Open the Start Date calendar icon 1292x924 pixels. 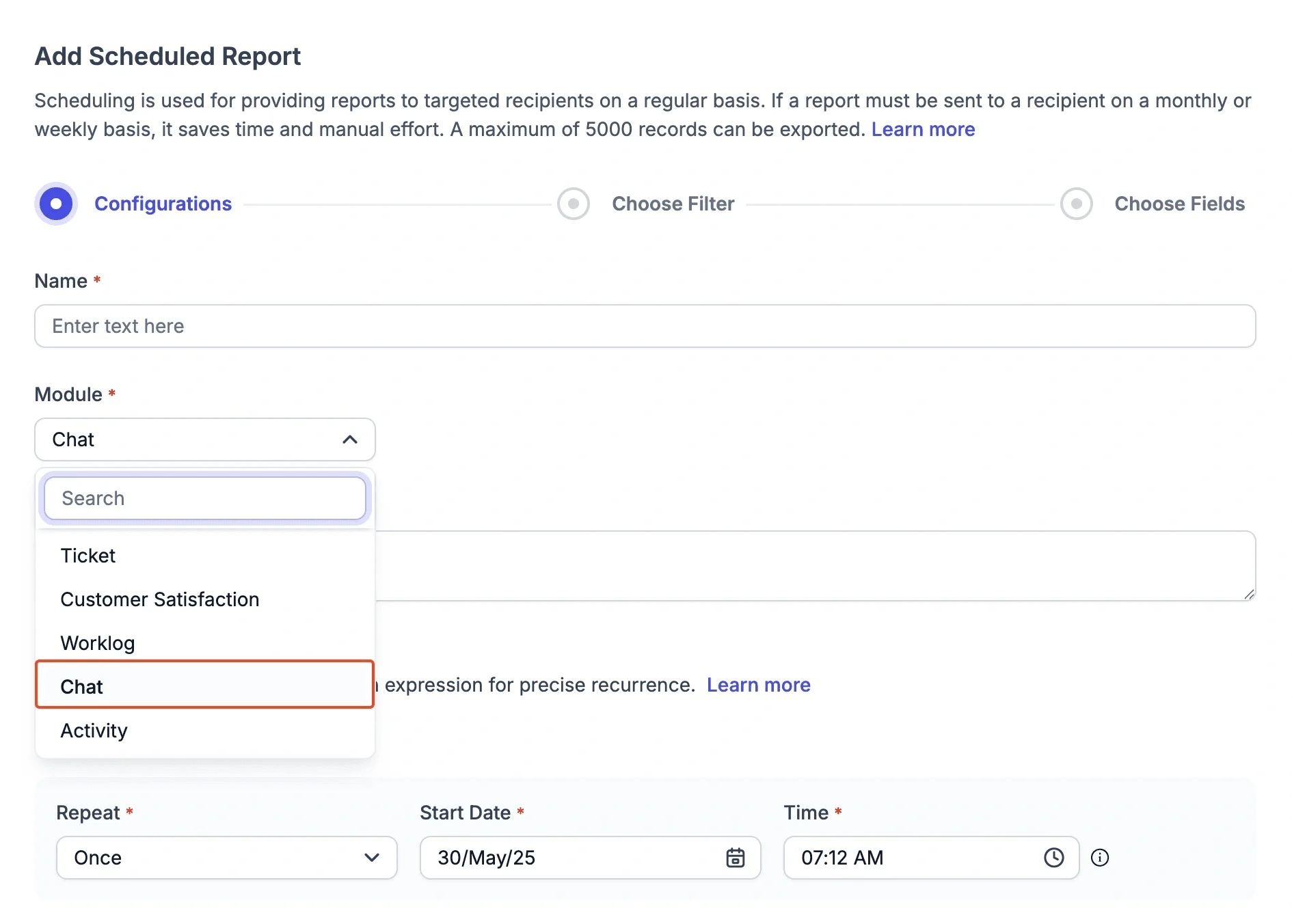point(735,858)
